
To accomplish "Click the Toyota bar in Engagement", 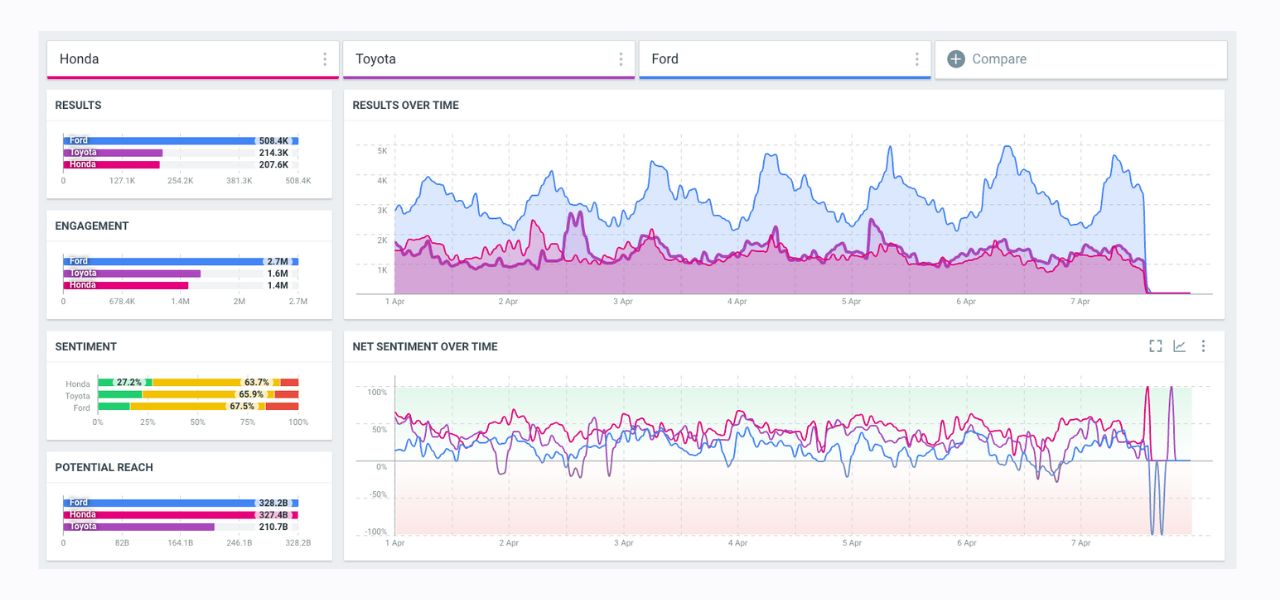I will pyautogui.click(x=132, y=273).
